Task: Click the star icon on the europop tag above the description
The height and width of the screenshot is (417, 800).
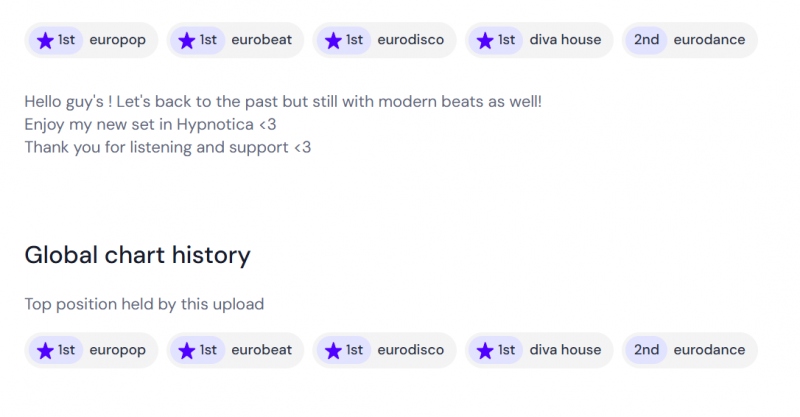Action: pyautogui.click(x=45, y=40)
